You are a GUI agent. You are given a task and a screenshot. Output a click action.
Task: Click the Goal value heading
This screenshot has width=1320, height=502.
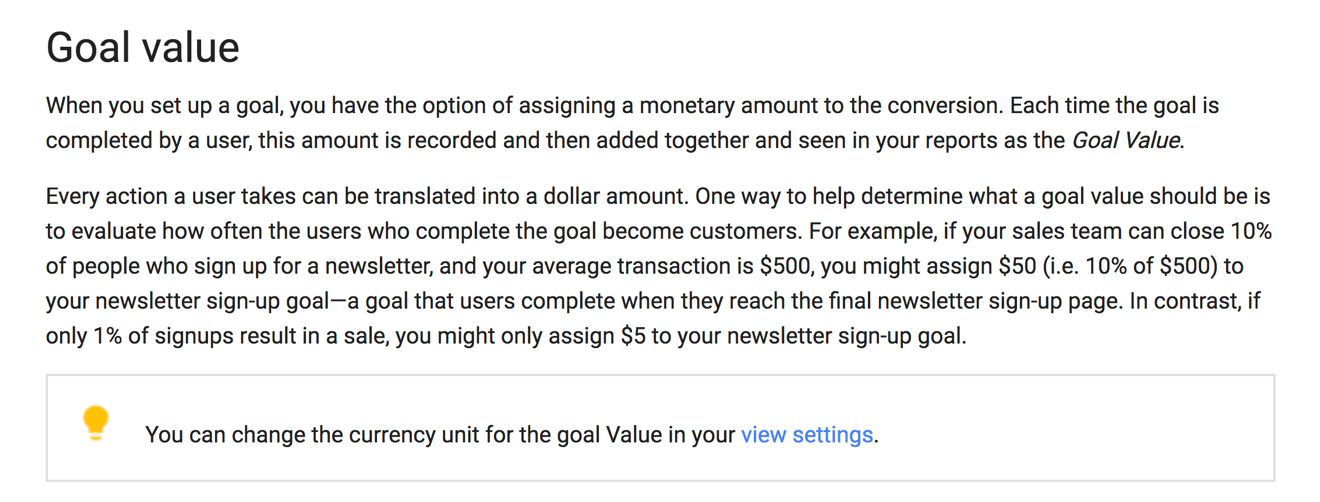[143, 48]
